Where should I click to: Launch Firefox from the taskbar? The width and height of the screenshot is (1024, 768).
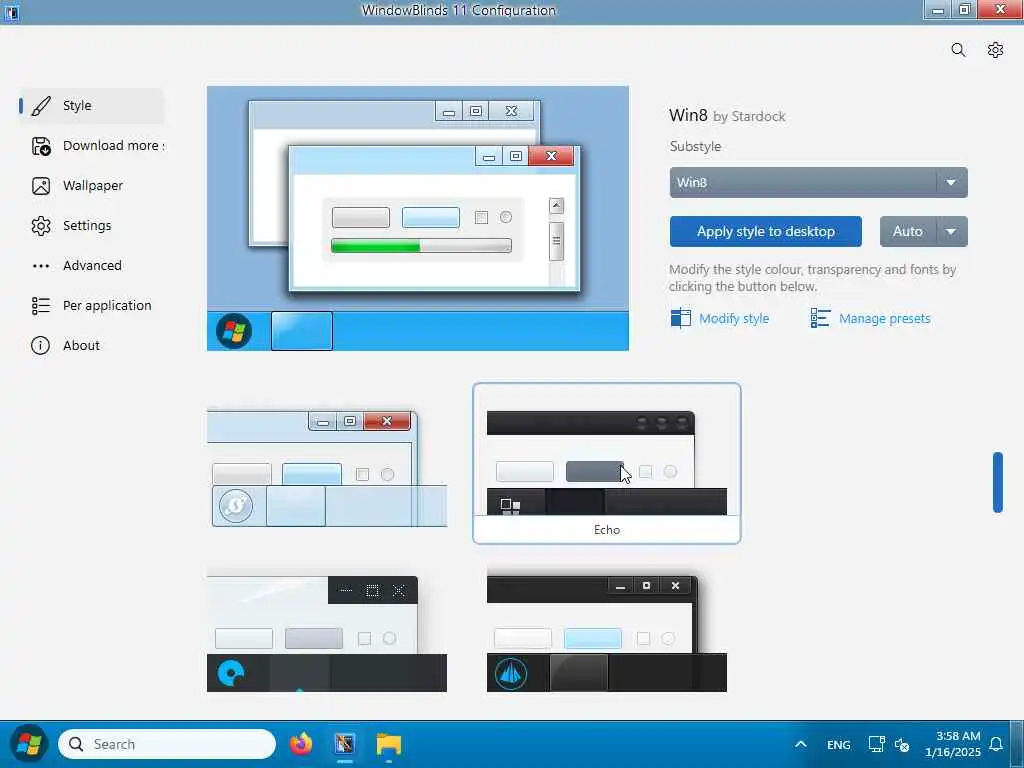[x=301, y=744]
